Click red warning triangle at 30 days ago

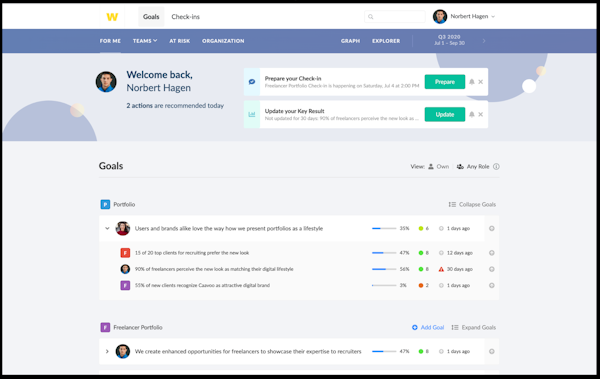click(441, 269)
